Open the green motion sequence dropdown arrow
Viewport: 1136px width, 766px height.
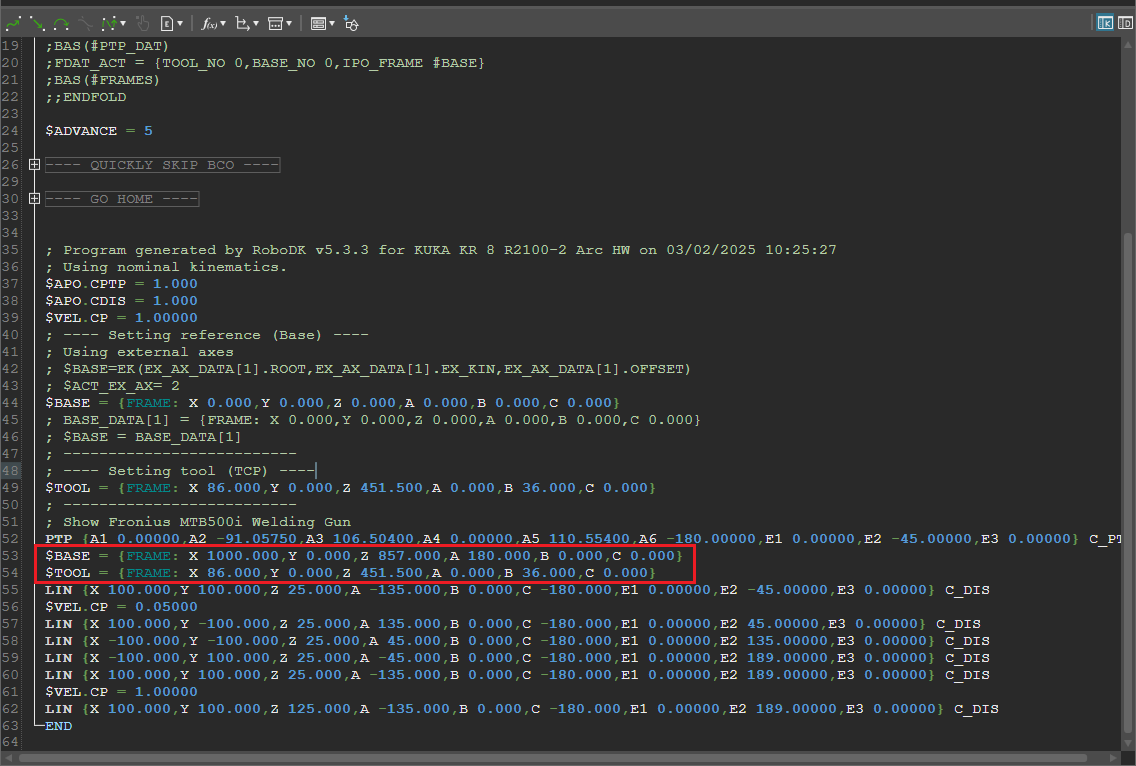[122, 22]
